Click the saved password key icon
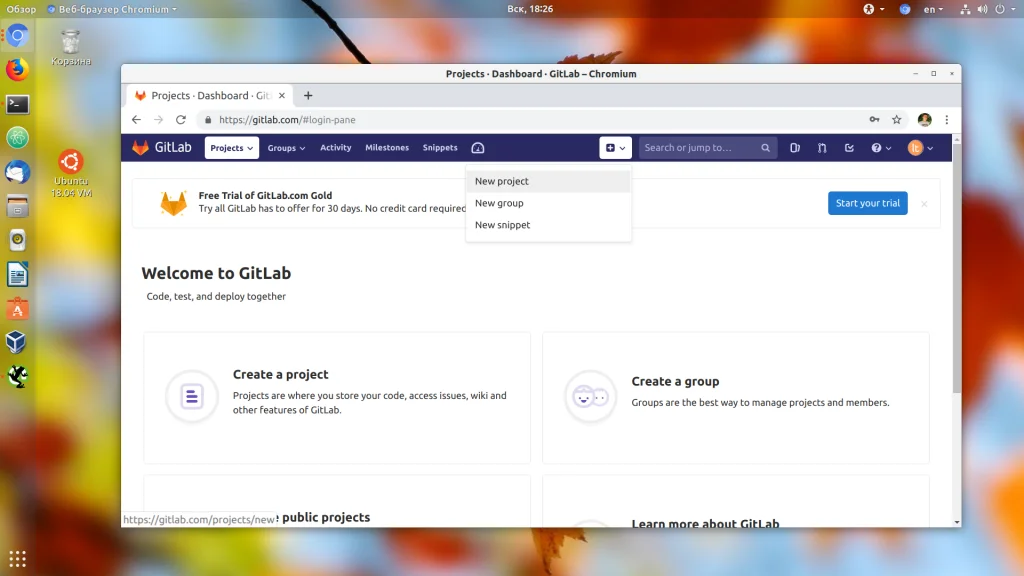This screenshot has height=576, width=1024. 874,120
